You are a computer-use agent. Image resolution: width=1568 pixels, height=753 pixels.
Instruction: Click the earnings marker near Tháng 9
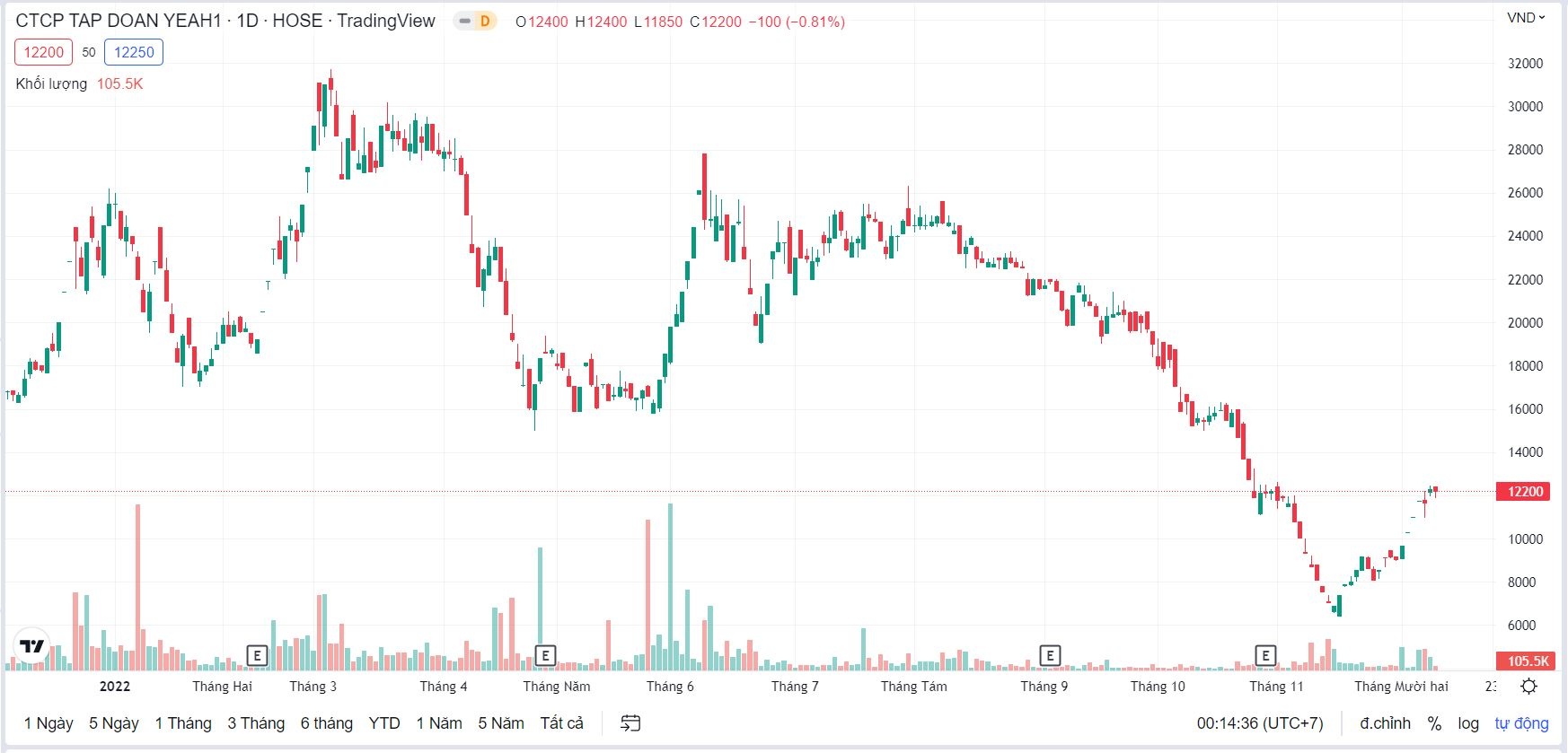[1049, 656]
